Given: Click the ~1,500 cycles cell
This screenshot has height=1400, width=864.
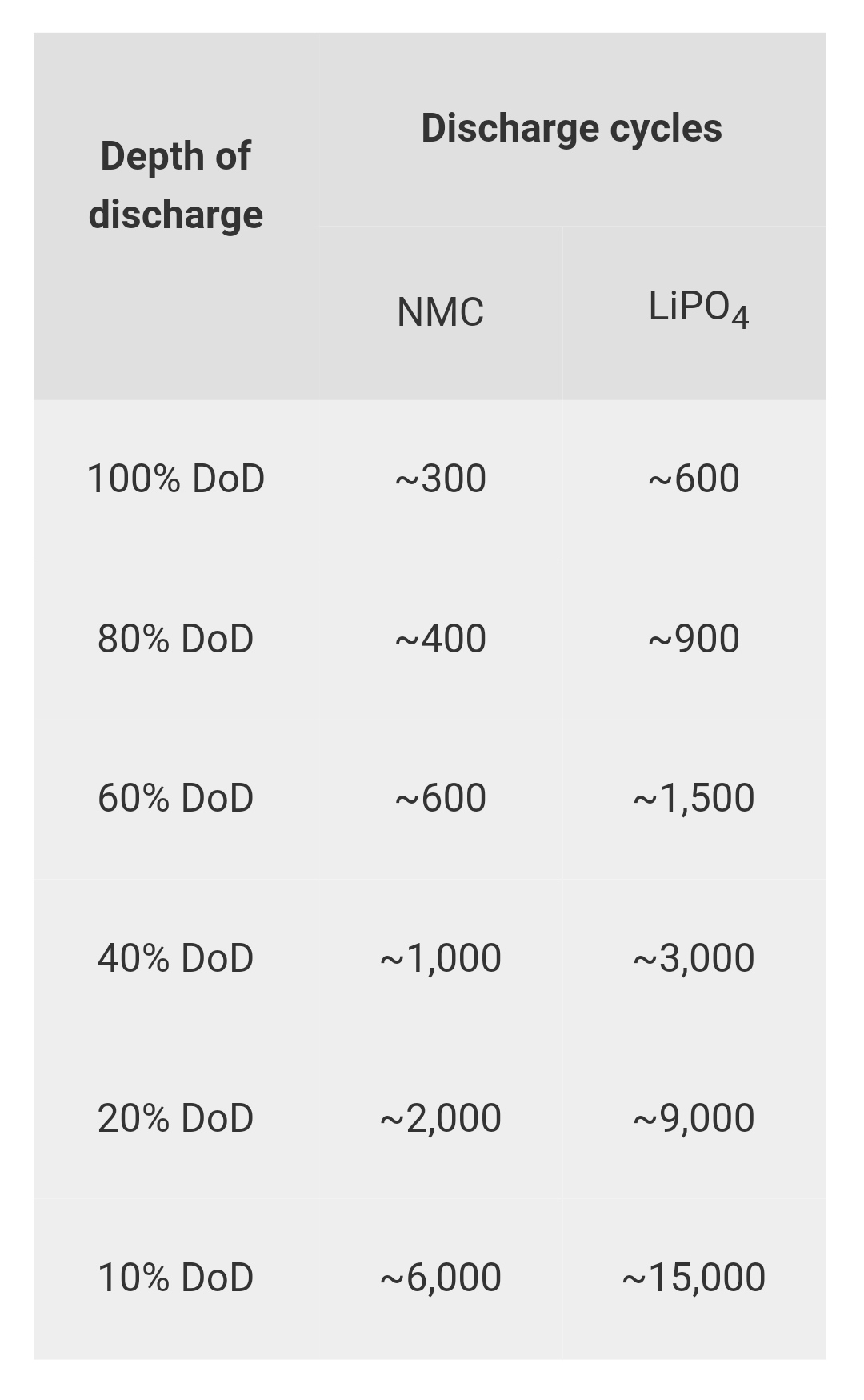Looking at the screenshot, I should (x=694, y=798).
